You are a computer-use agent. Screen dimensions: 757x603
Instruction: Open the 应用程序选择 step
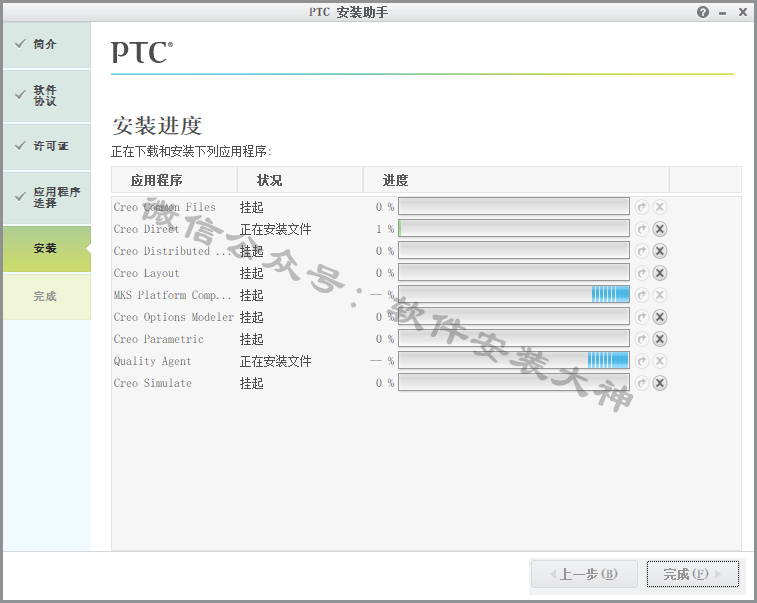tap(47, 197)
